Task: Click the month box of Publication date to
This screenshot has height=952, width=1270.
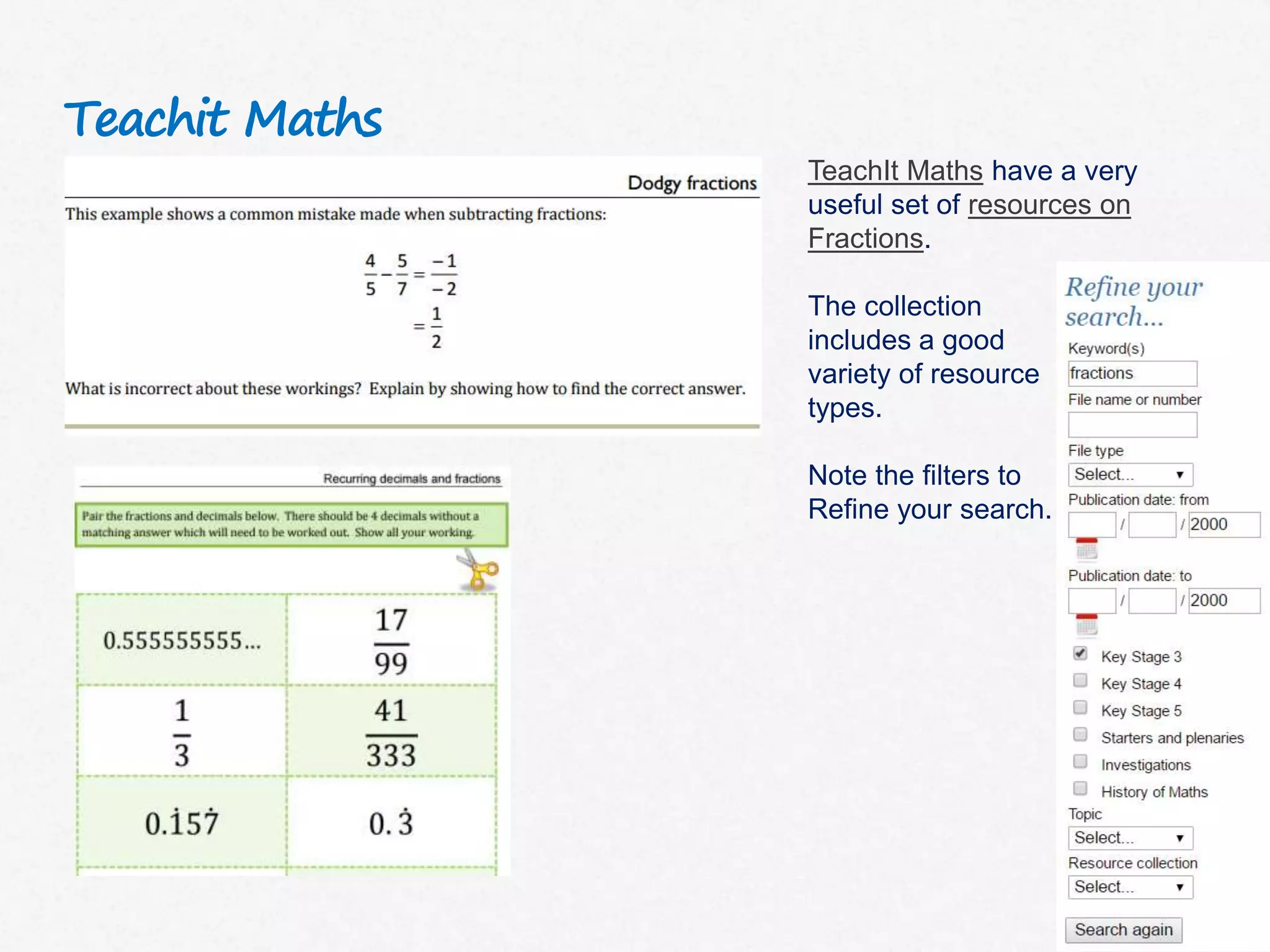Action: pos(1152,601)
